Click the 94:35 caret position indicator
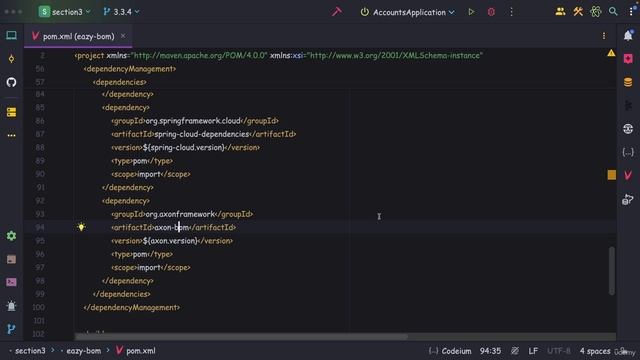 (x=490, y=351)
